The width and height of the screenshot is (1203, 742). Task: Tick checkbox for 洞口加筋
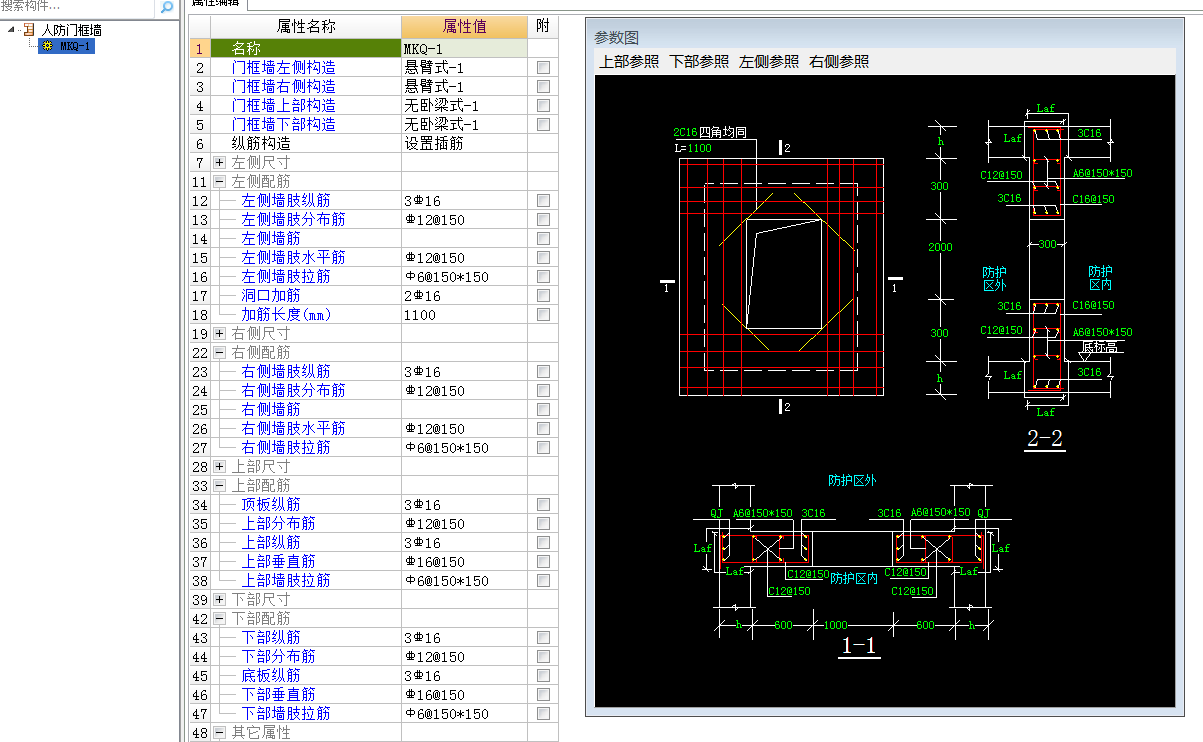(x=543, y=295)
